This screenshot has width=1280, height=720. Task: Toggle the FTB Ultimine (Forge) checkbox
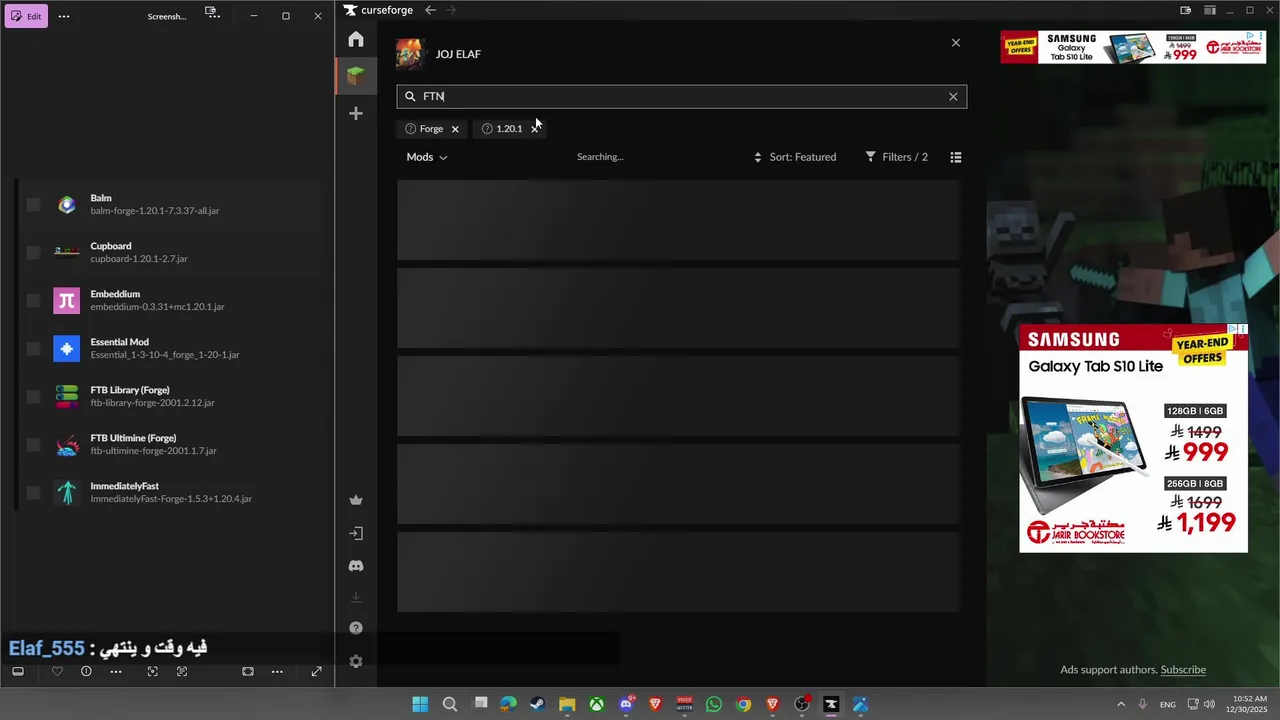tap(33, 445)
